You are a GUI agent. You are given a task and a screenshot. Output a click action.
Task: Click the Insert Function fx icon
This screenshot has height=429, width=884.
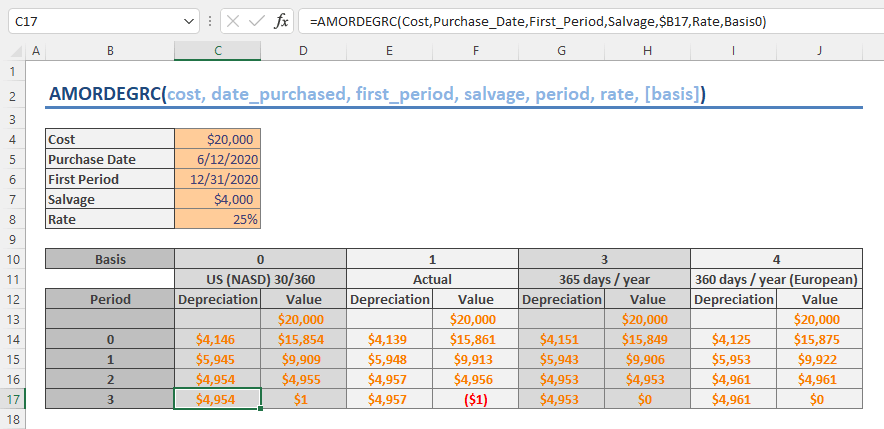(282, 21)
